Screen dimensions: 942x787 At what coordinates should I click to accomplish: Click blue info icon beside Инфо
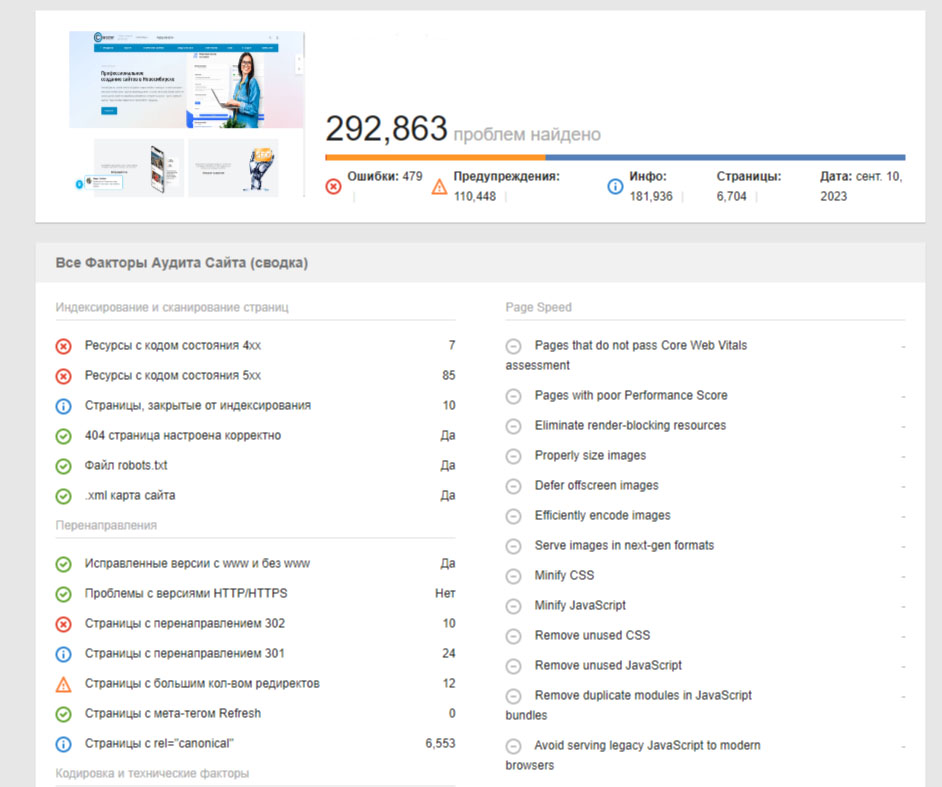(x=615, y=186)
